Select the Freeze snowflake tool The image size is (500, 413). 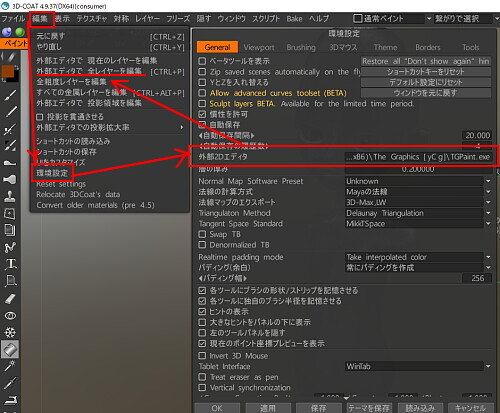[10, 332]
